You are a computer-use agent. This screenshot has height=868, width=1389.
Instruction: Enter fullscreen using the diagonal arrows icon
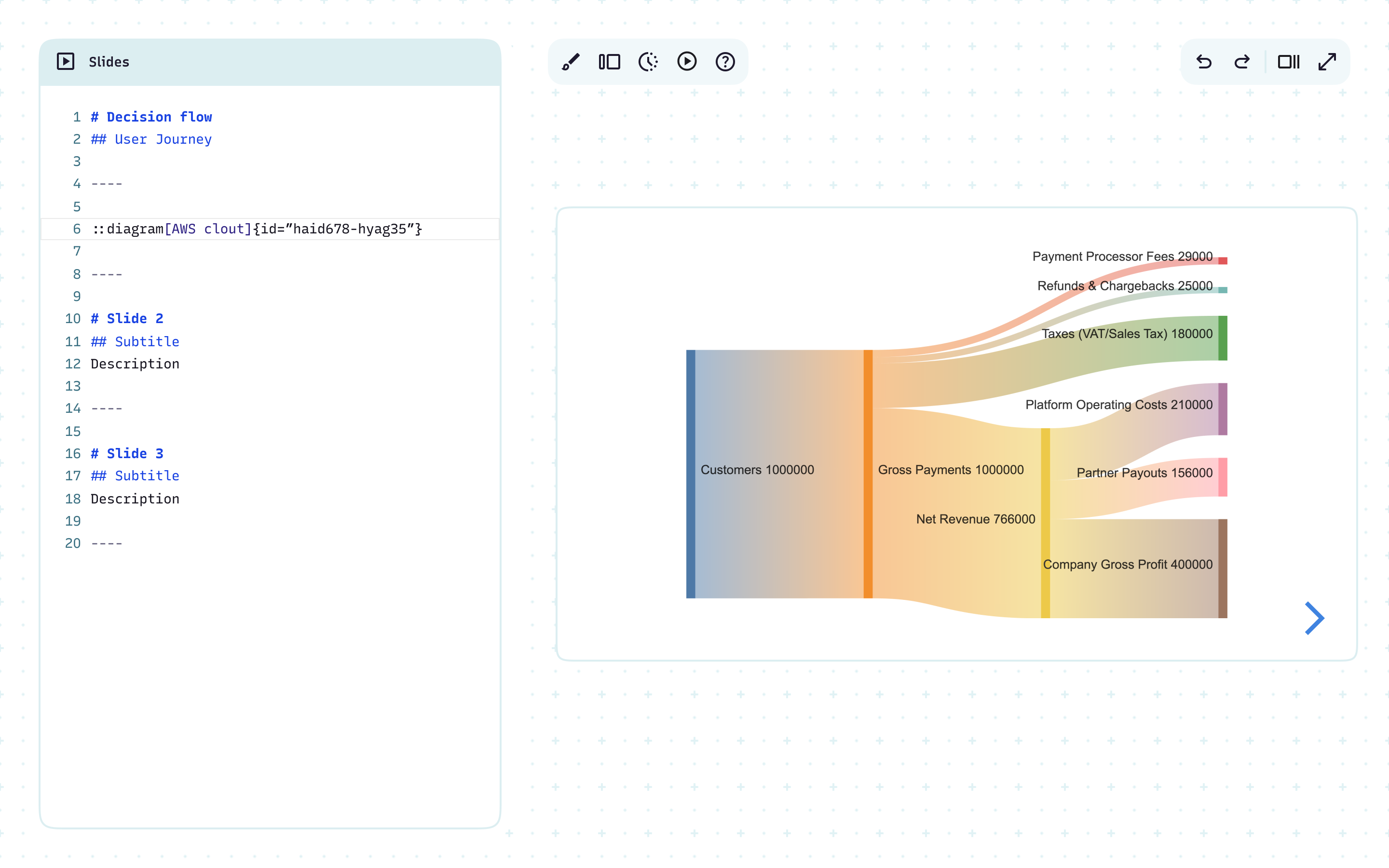pos(1328,61)
